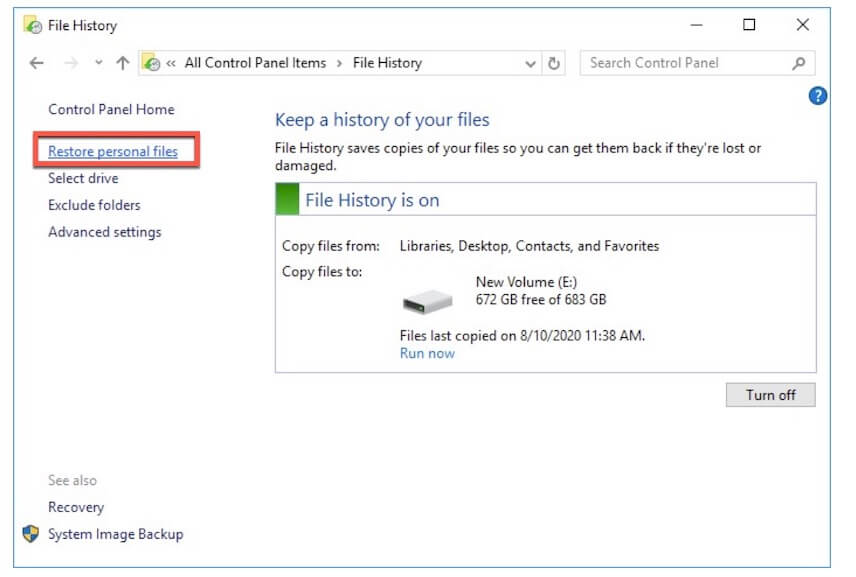Image resolution: width=856 pixels, height=577 pixels.
Task: Select All Control Panel Items breadcrumb
Action: (255, 63)
